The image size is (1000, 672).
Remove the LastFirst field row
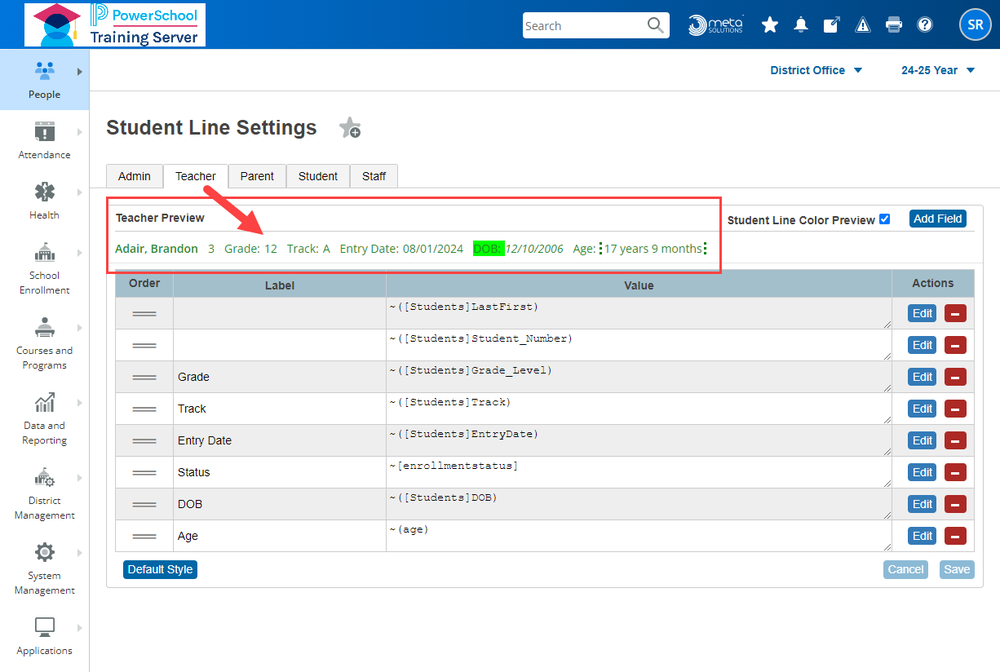955,314
